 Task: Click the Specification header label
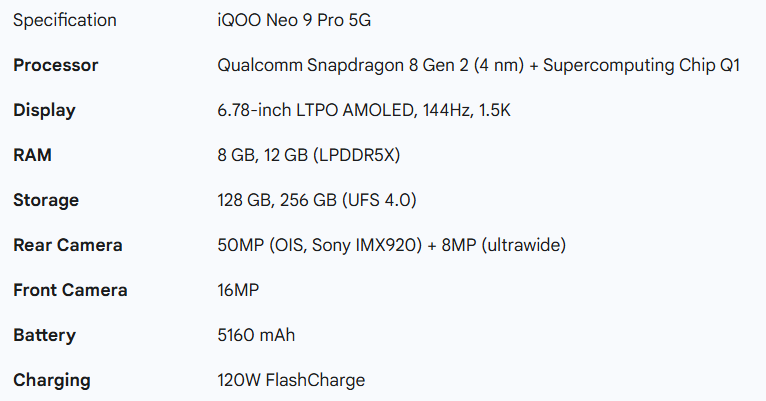pos(65,20)
